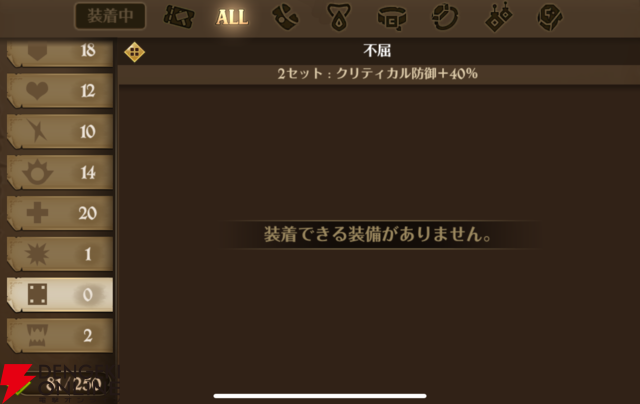Select the highlighted four-dot square set with 0
This screenshot has height=404, width=640.
pyautogui.click(x=60, y=295)
